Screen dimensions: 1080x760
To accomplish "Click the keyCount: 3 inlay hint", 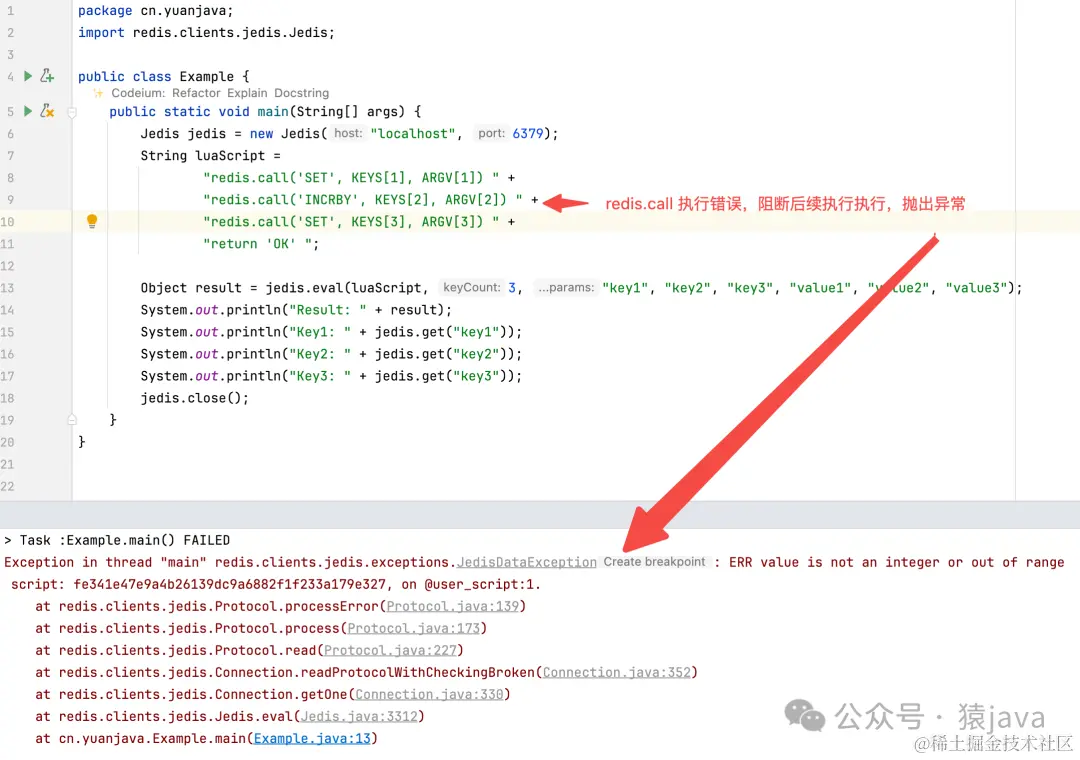I will click(x=479, y=287).
